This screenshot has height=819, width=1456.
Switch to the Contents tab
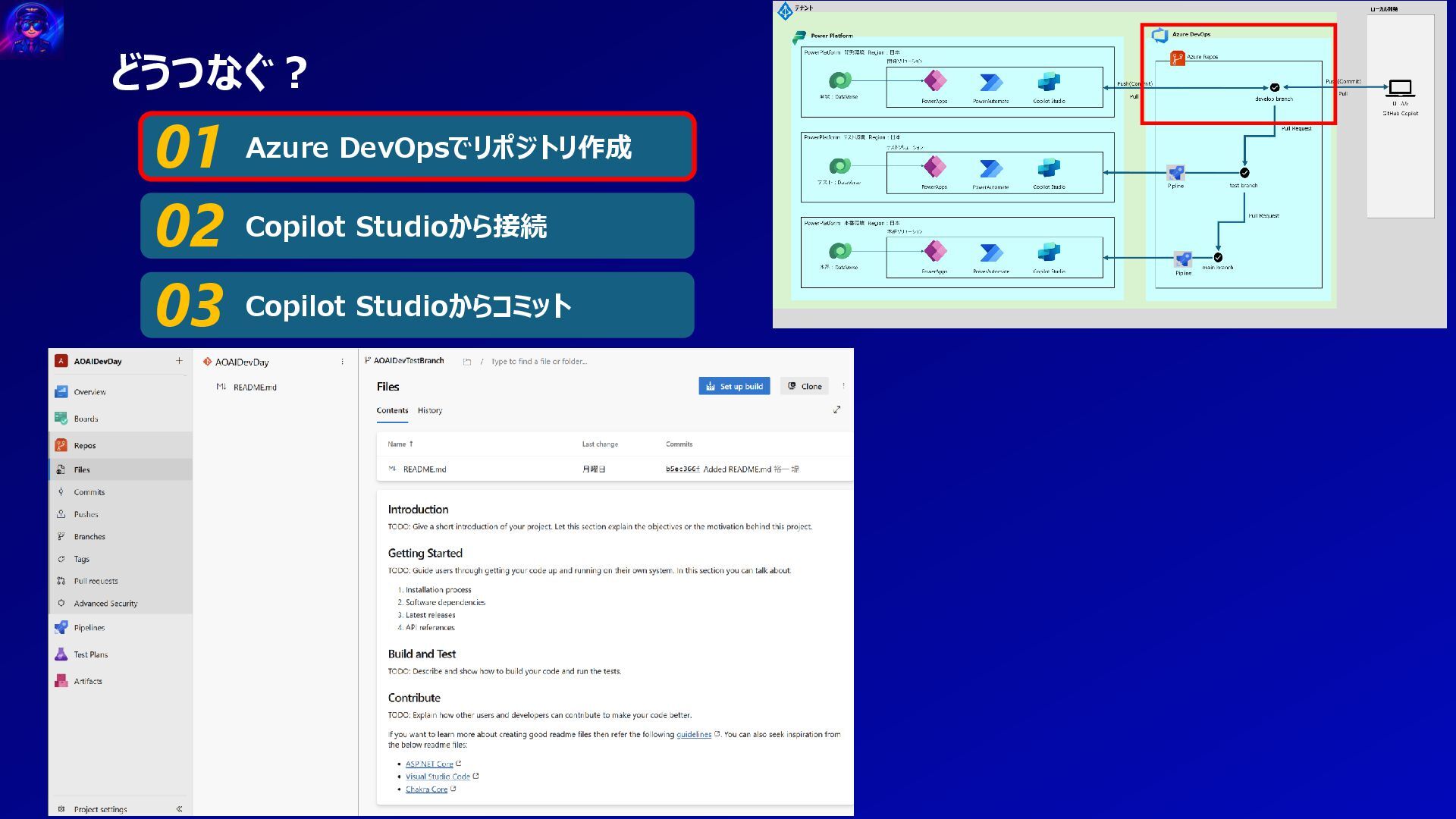click(392, 410)
